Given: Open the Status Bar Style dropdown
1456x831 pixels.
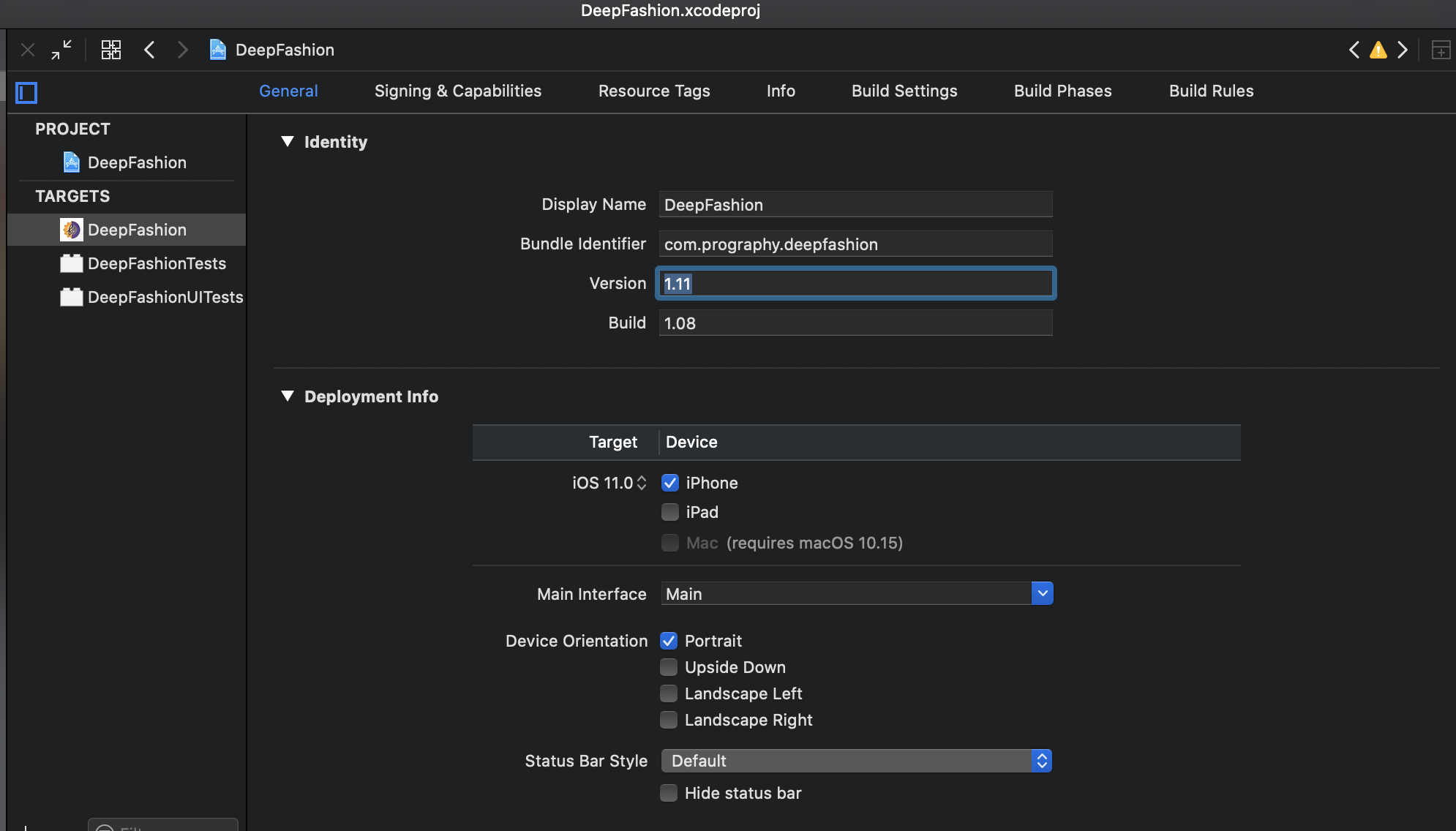Looking at the screenshot, I should coord(1042,761).
